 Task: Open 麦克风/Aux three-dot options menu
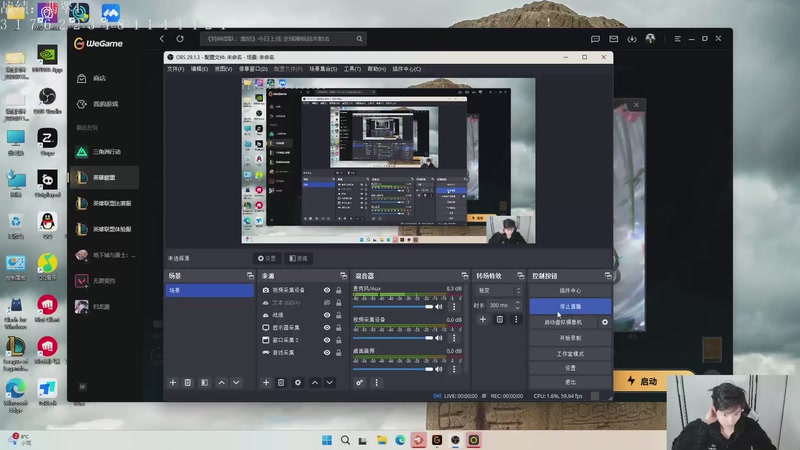pos(454,307)
